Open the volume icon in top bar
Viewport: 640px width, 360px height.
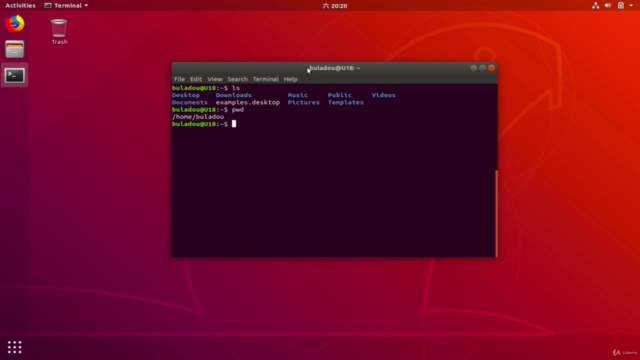click(608, 5)
